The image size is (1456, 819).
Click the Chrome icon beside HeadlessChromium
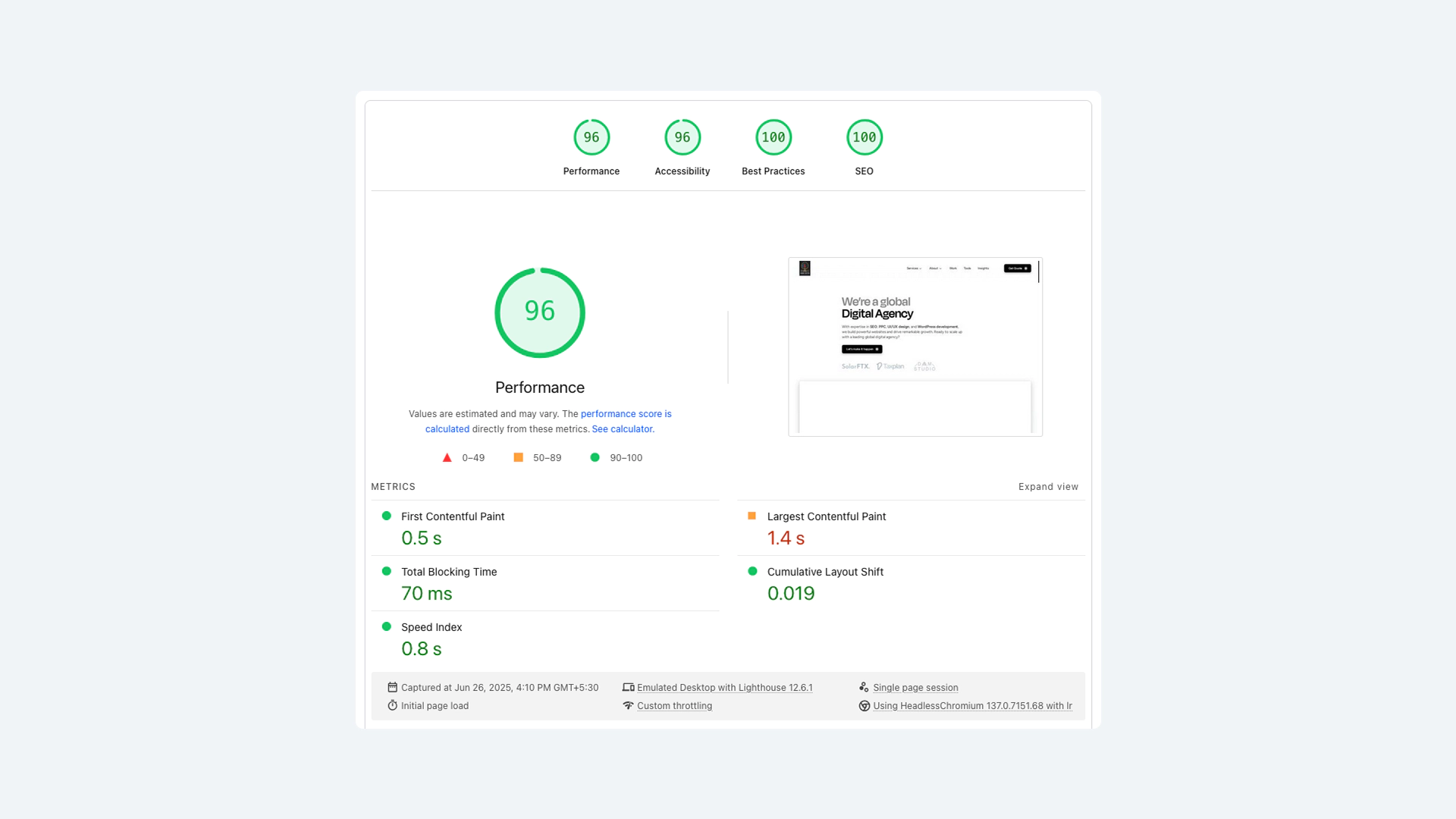864,705
